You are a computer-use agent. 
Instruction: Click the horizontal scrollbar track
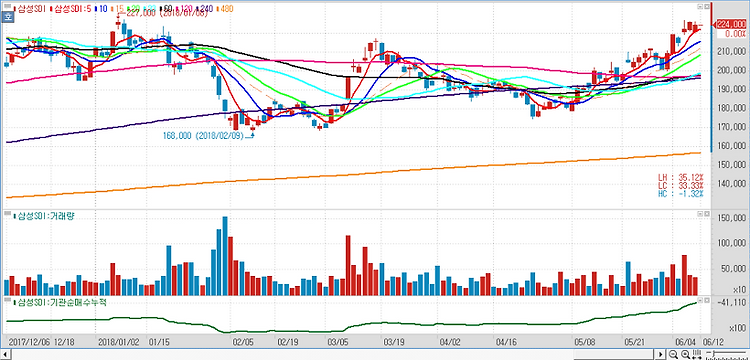point(333,354)
